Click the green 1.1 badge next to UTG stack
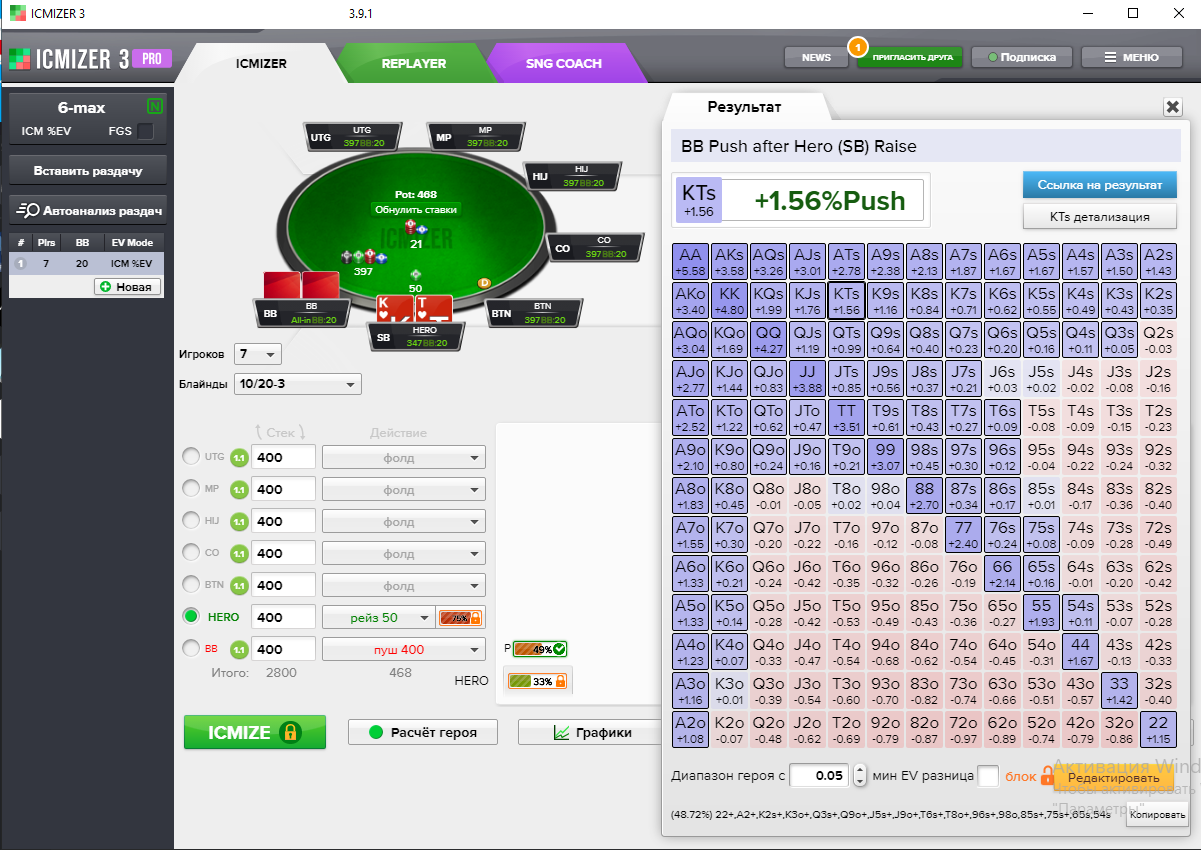Viewport: 1201px width, 850px height. [239, 458]
